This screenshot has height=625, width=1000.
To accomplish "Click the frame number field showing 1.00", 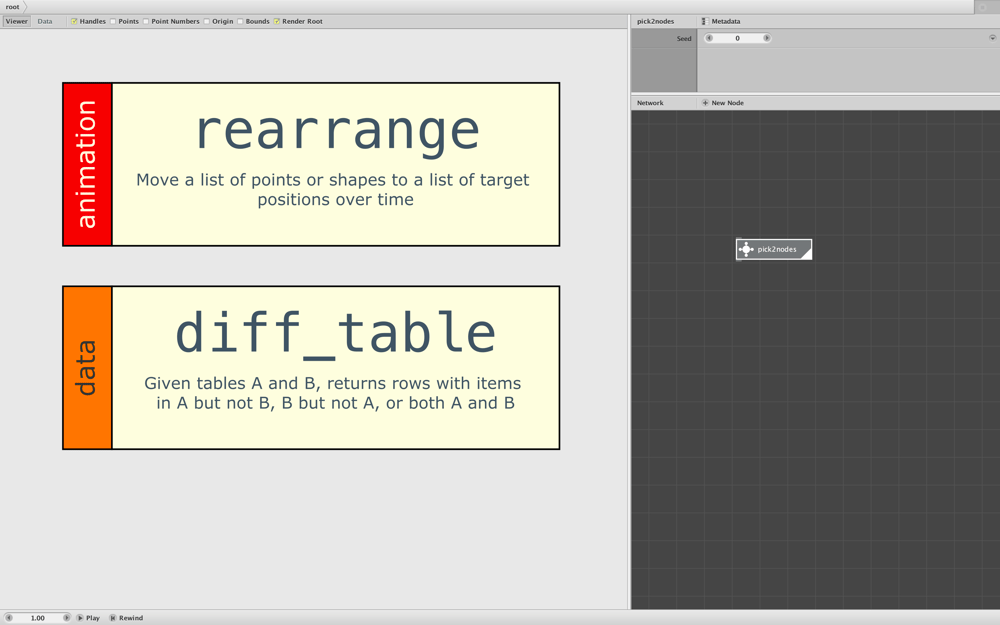I will pyautogui.click(x=38, y=618).
